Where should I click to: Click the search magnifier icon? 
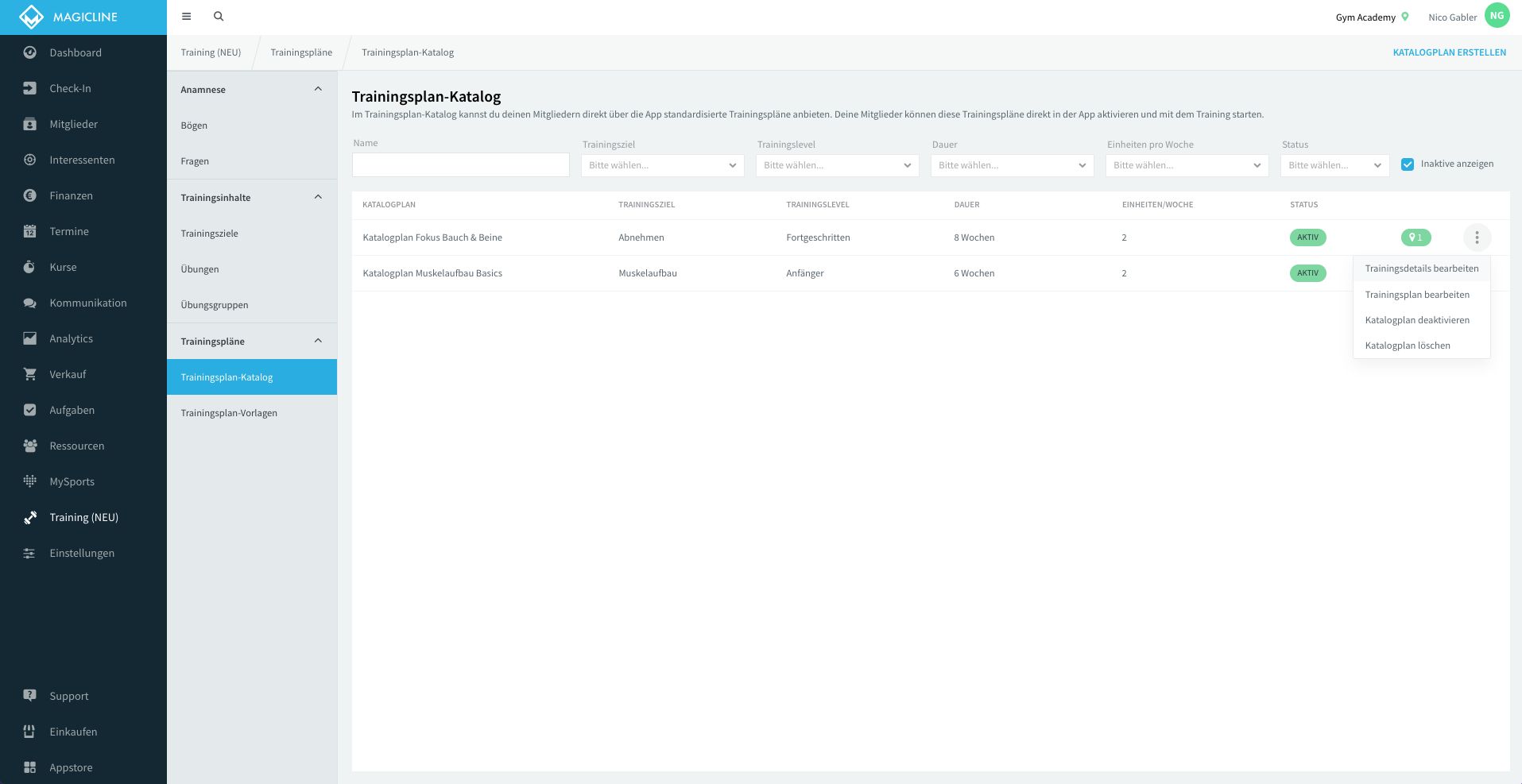coord(219,16)
